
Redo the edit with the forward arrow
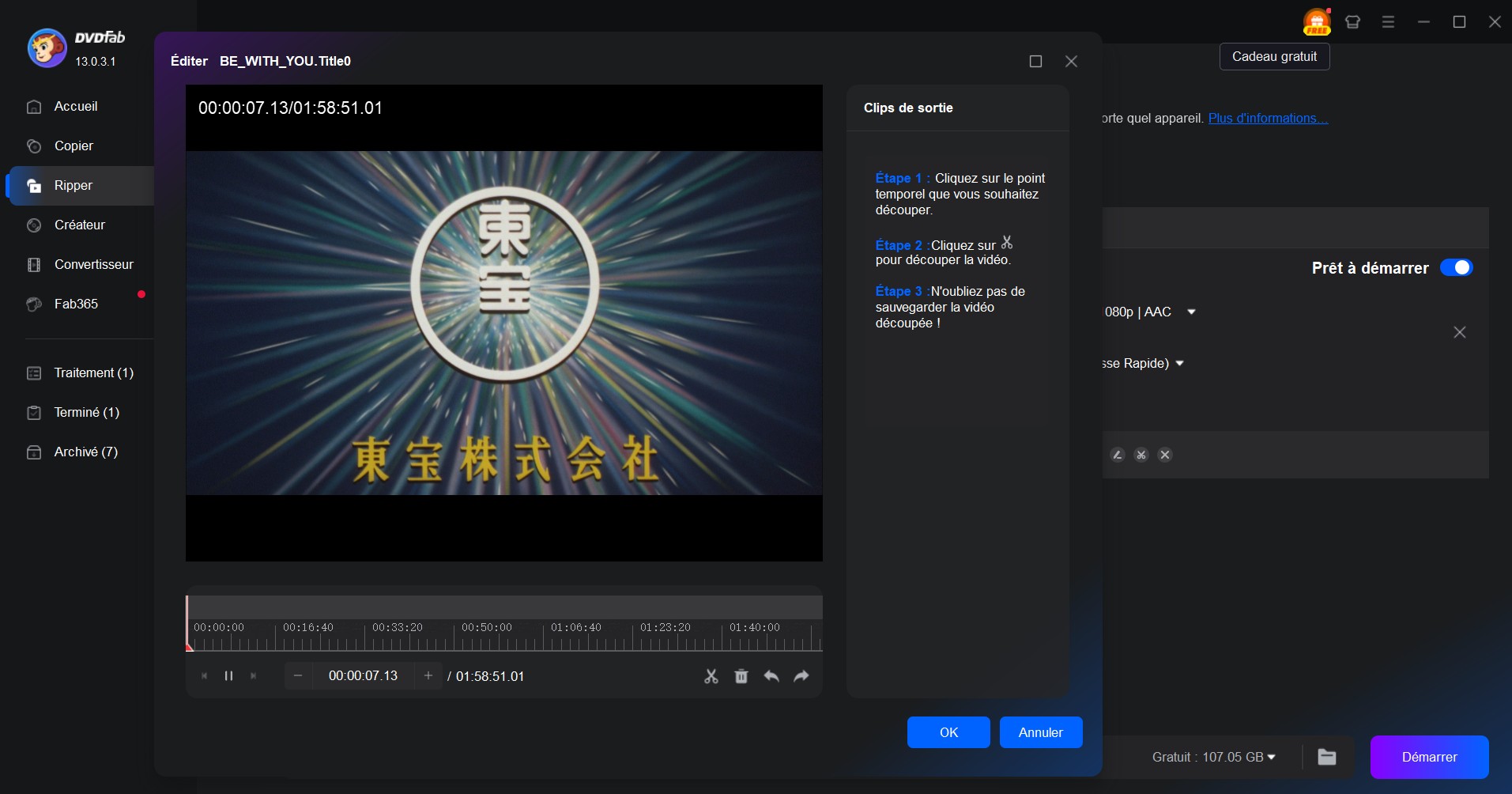(801, 676)
